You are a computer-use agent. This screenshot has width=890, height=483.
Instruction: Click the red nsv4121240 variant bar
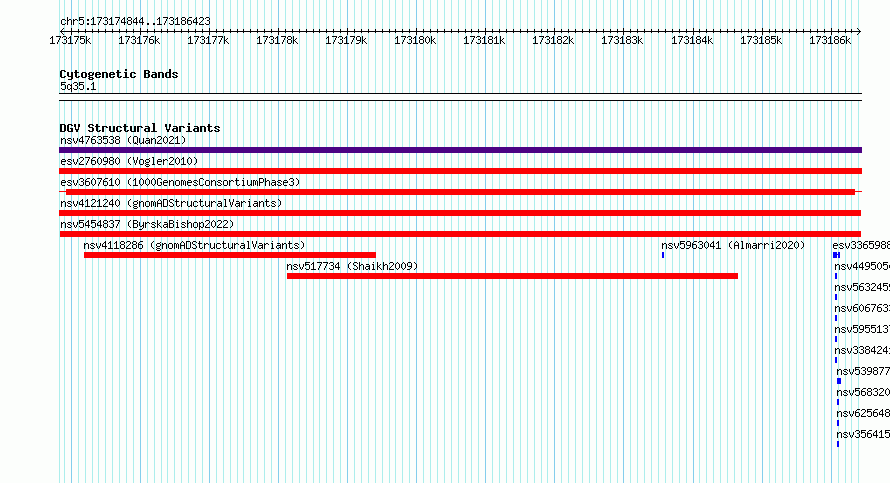[460, 213]
